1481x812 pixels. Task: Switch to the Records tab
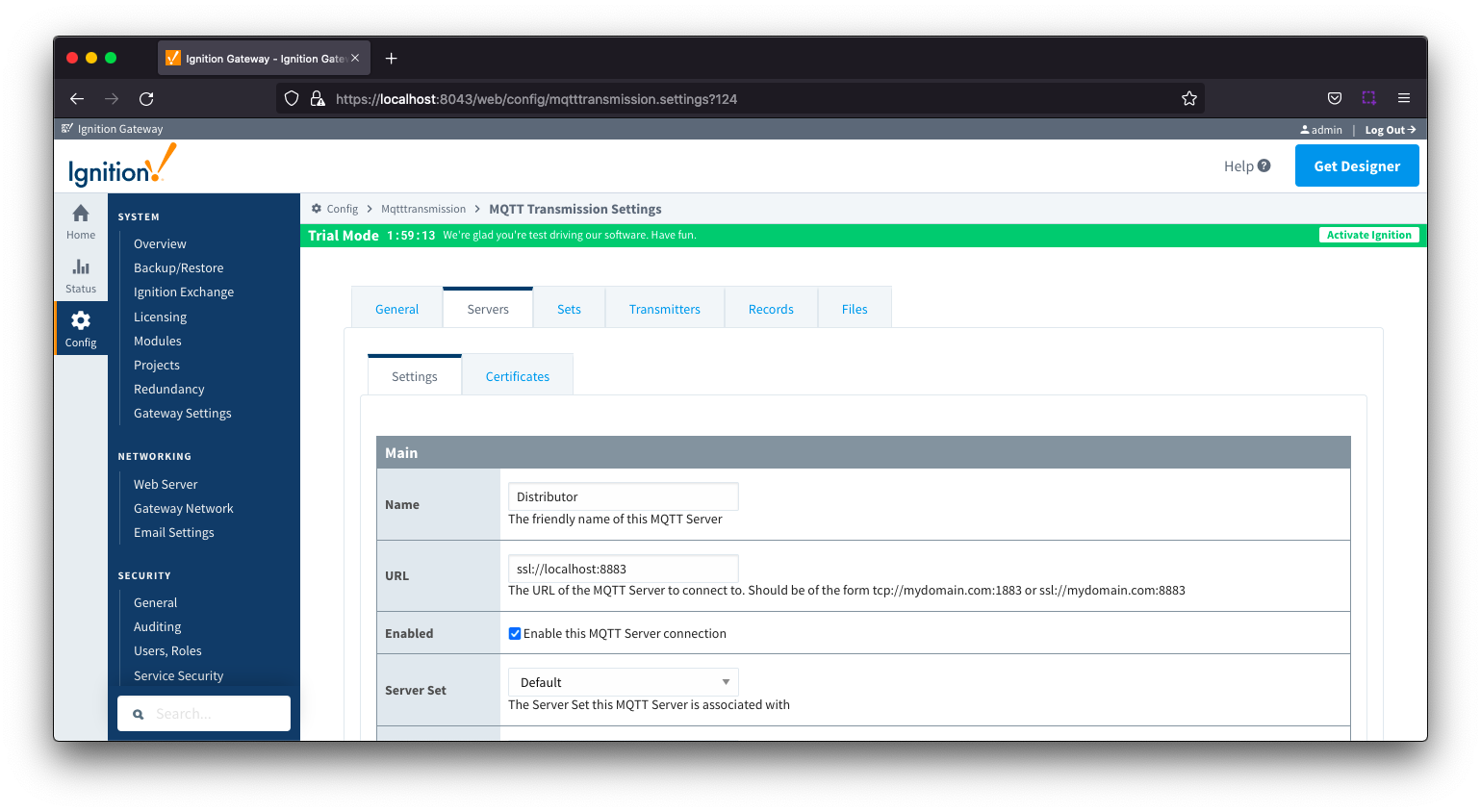pyautogui.click(x=771, y=309)
